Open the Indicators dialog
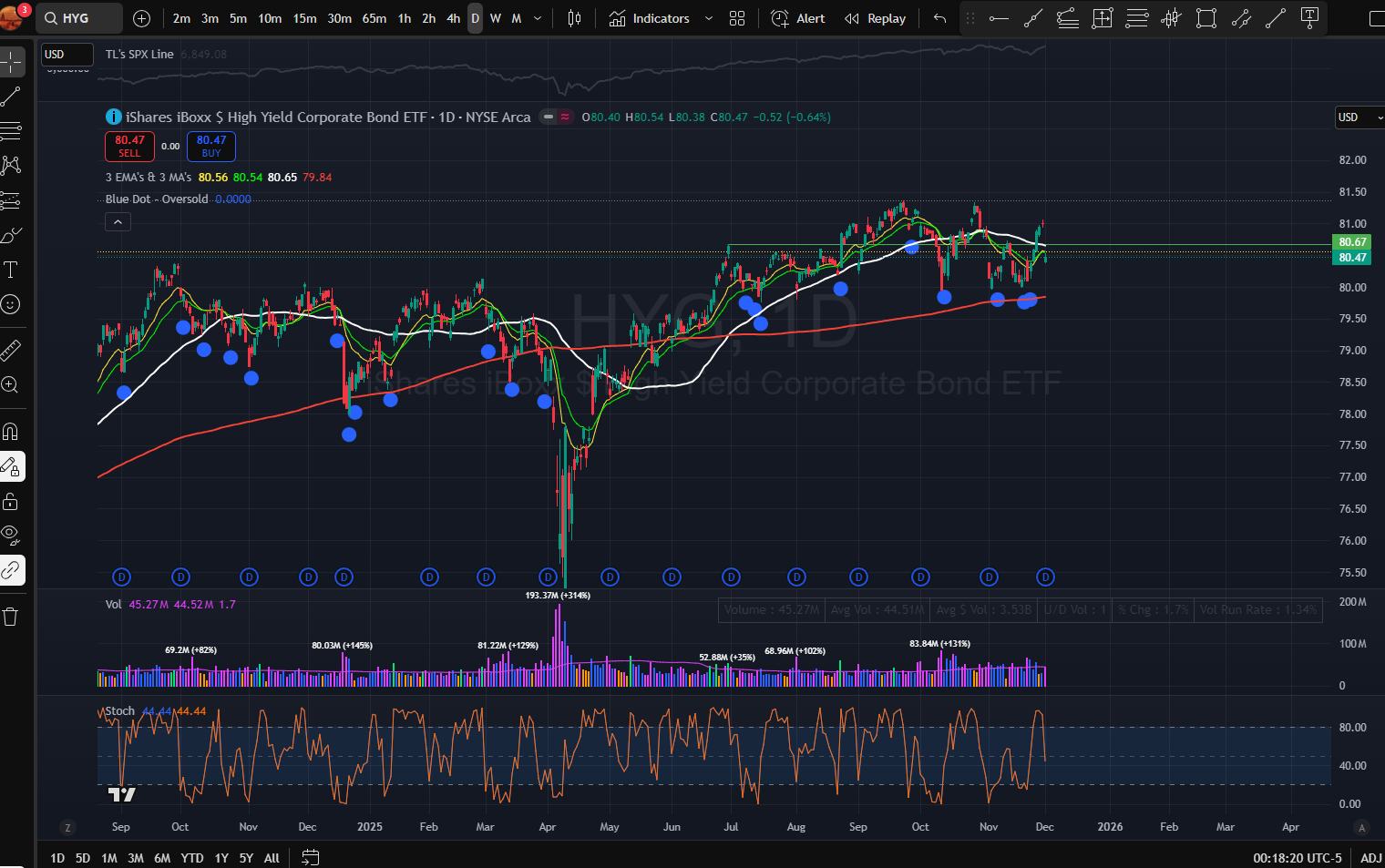1385x868 pixels. click(x=650, y=18)
